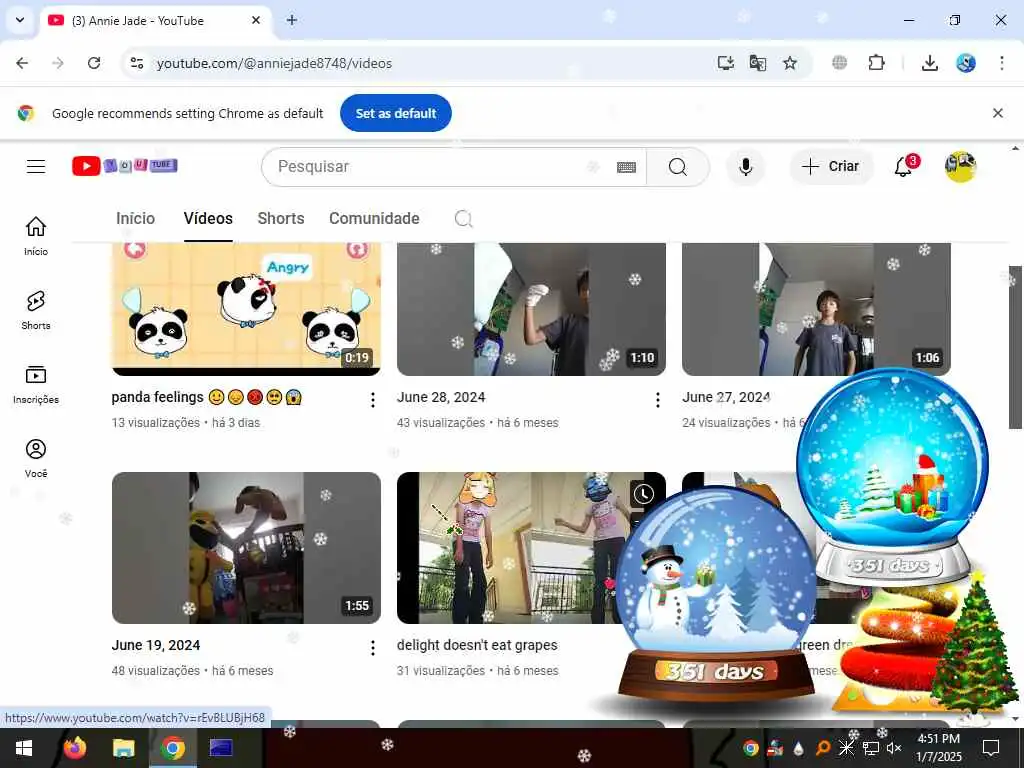This screenshot has height=768, width=1024.
Task: Start voice search with microphone
Action: 745,167
